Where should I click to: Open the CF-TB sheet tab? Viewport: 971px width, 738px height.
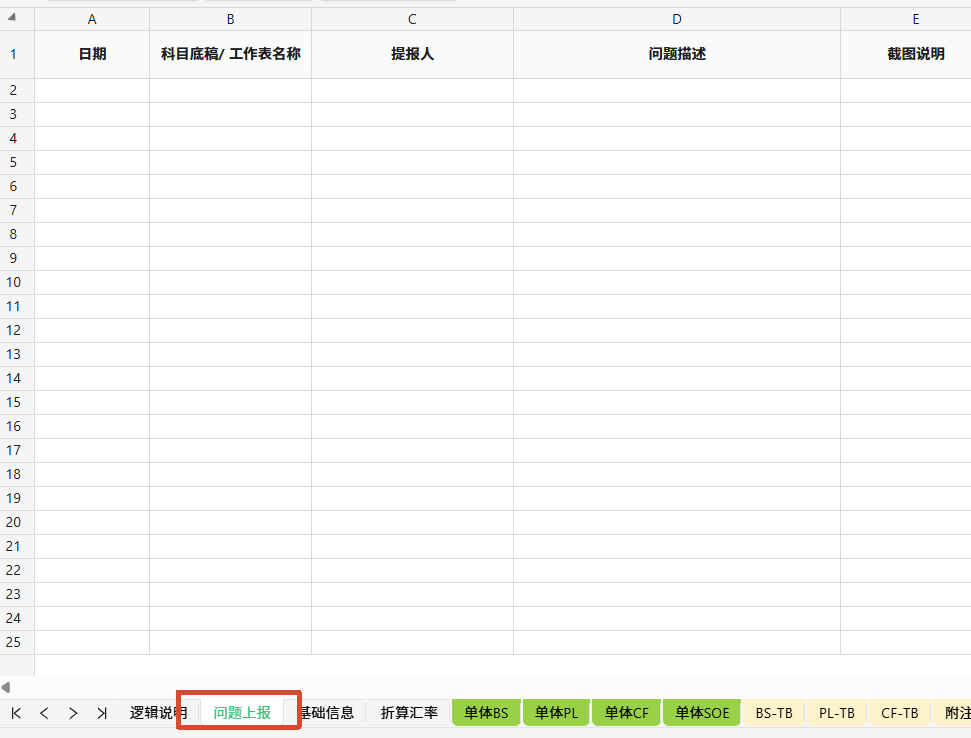[x=899, y=713]
